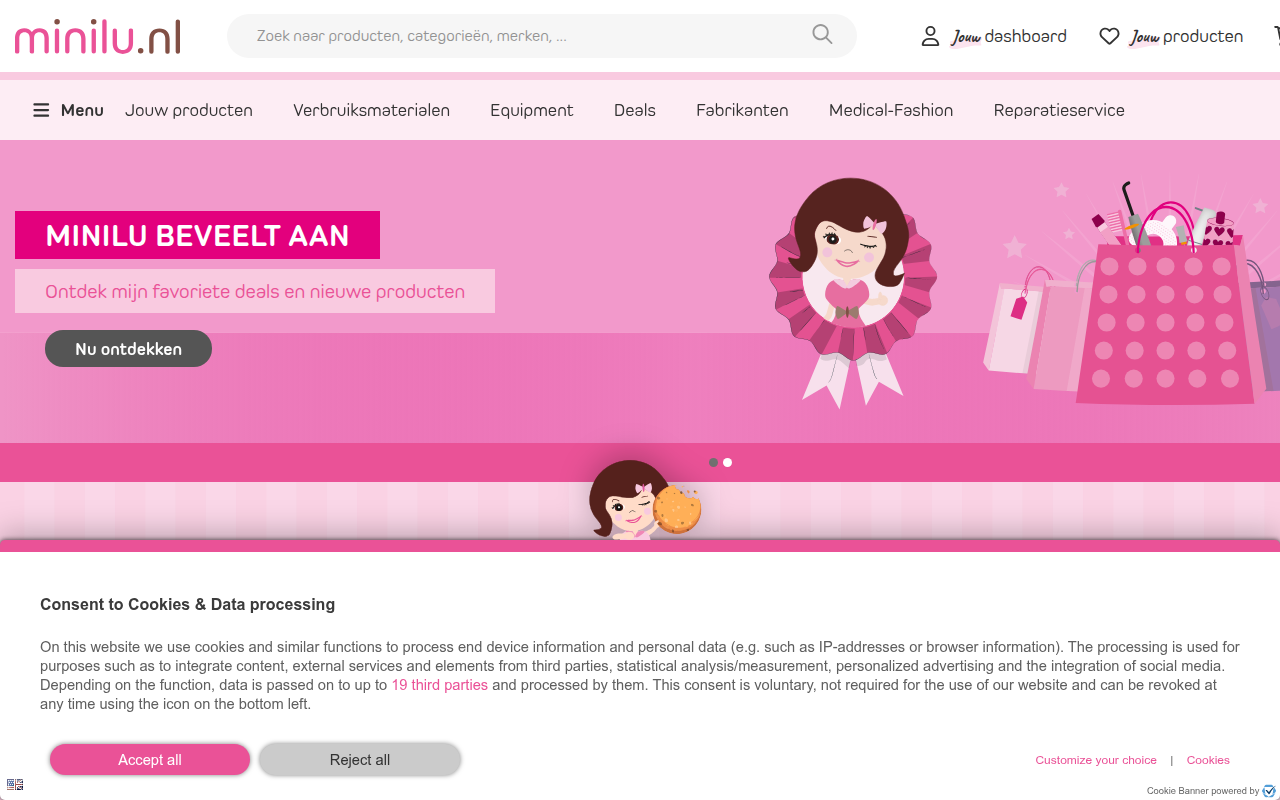The image size is (1280, 800).
Task: Click the heart wishlist icon
Action: pyautogui.click(x=1109, y=36)
